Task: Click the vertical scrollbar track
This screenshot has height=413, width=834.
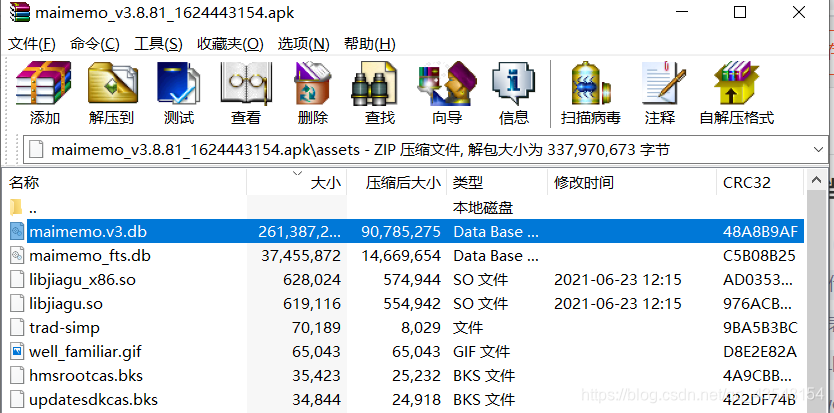Action: pyautogui.click(x=816, y=302)
